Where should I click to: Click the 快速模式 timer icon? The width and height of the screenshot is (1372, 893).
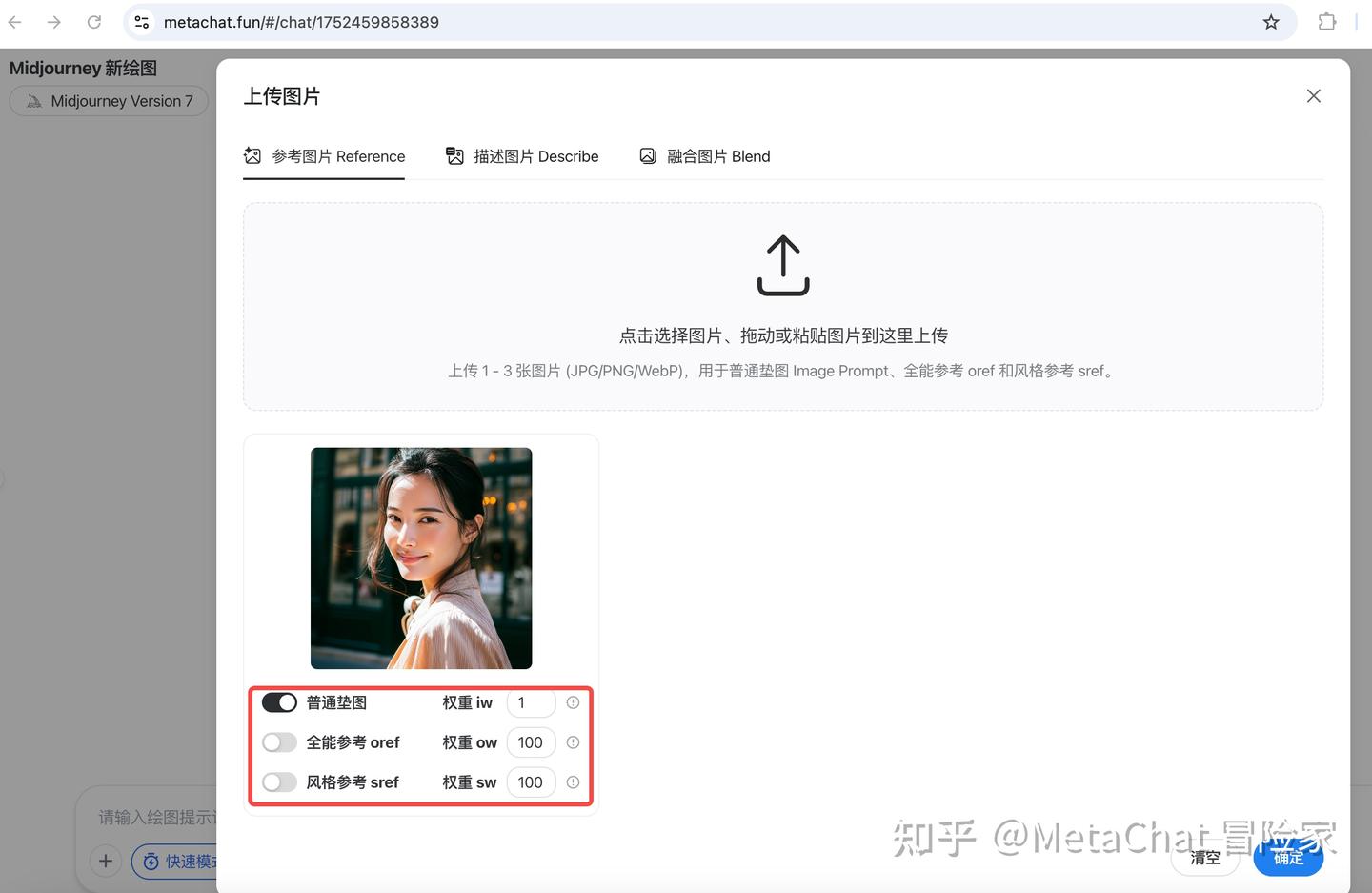tap(151, 861)
